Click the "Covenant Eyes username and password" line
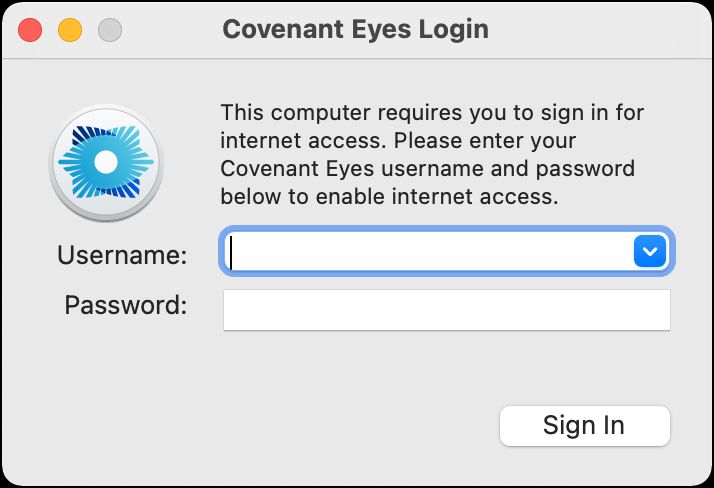 [x=428, y=169]
